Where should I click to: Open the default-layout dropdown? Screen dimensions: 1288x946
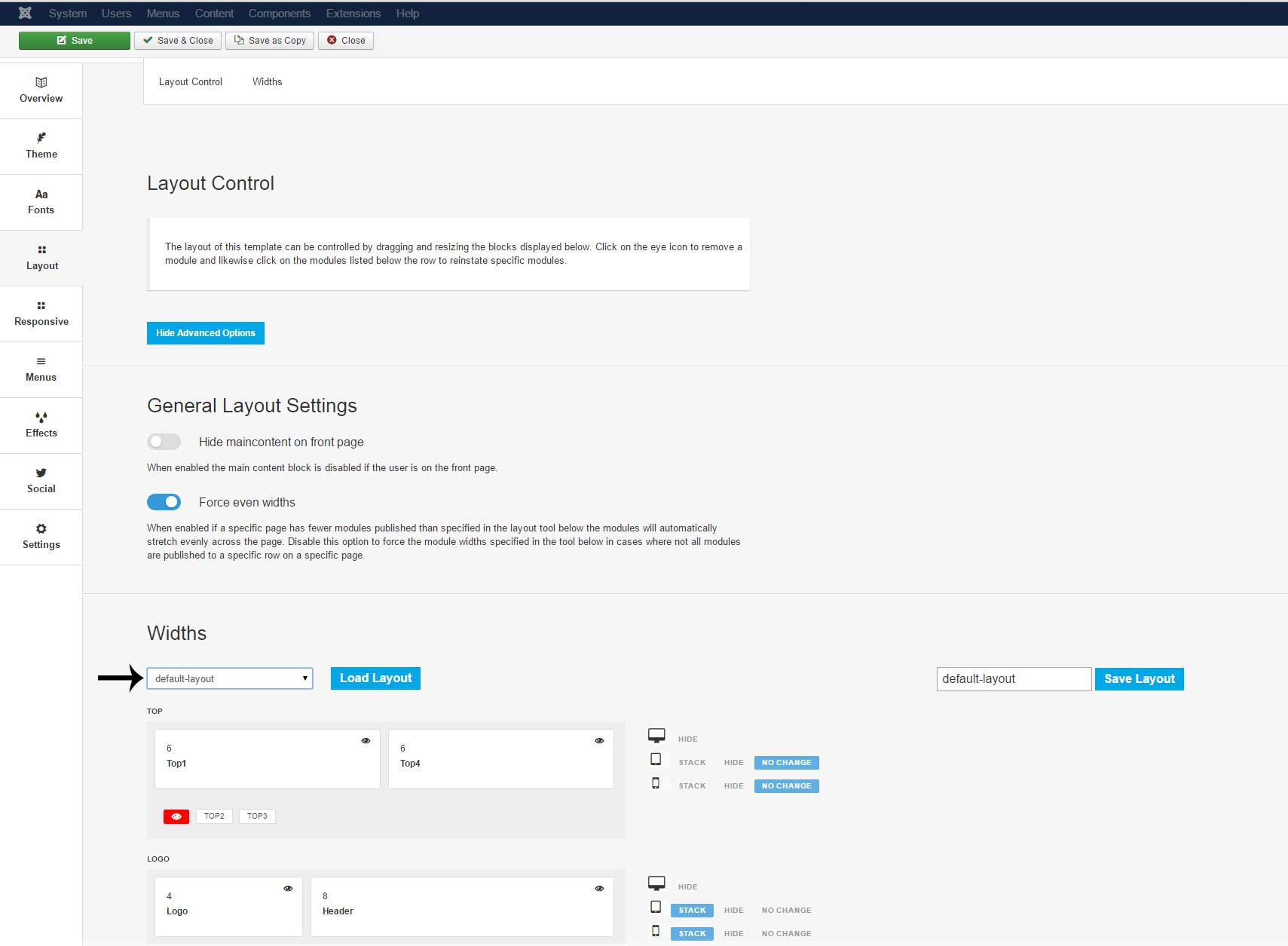(230, 678)
